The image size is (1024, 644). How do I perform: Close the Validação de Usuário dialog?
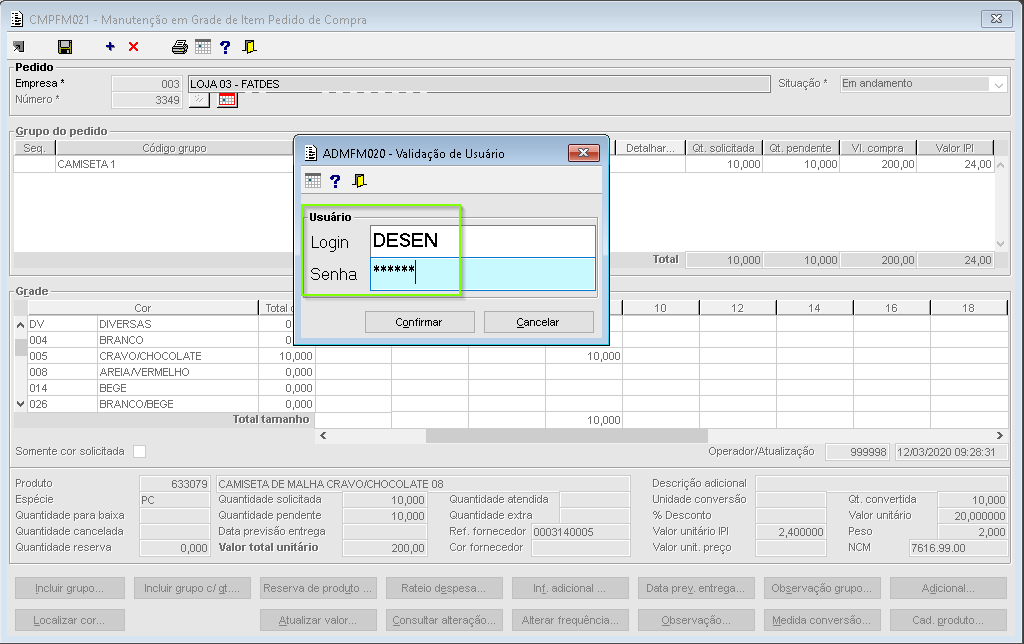pyautogui.click(x=583, y=153)
